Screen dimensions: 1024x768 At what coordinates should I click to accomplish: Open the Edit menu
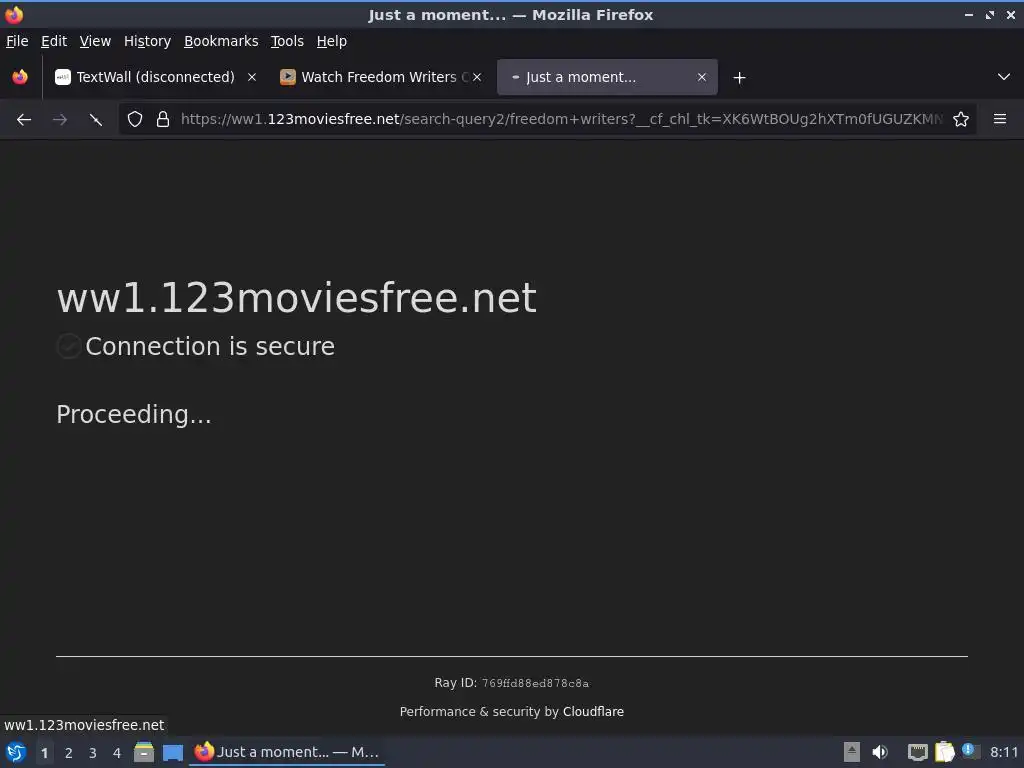[54, 41]
